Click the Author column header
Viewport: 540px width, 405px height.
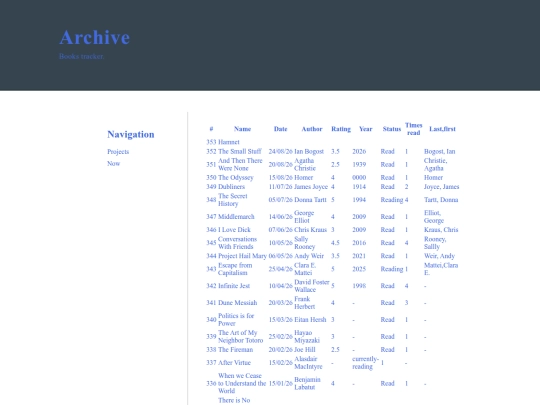coord(312,129)
